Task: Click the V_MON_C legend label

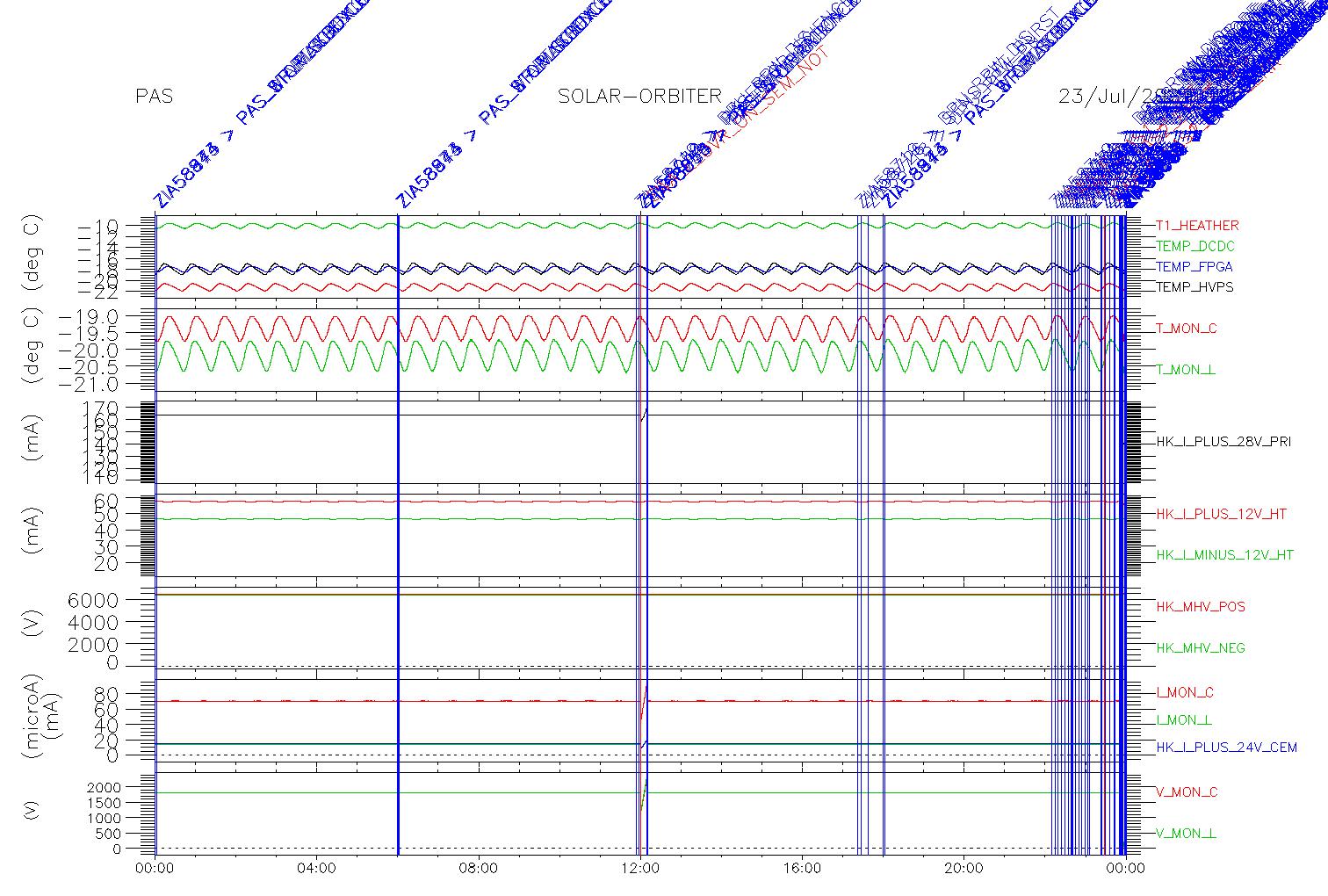Action: coord(1187,792)
